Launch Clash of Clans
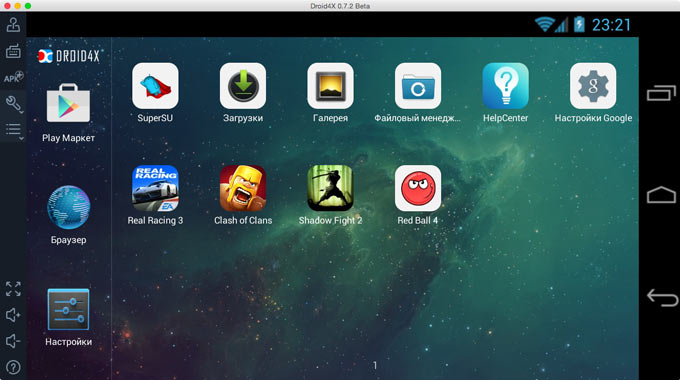Image resolution: width=680 pixels, height=380 pixels. [x=243, y=188]
